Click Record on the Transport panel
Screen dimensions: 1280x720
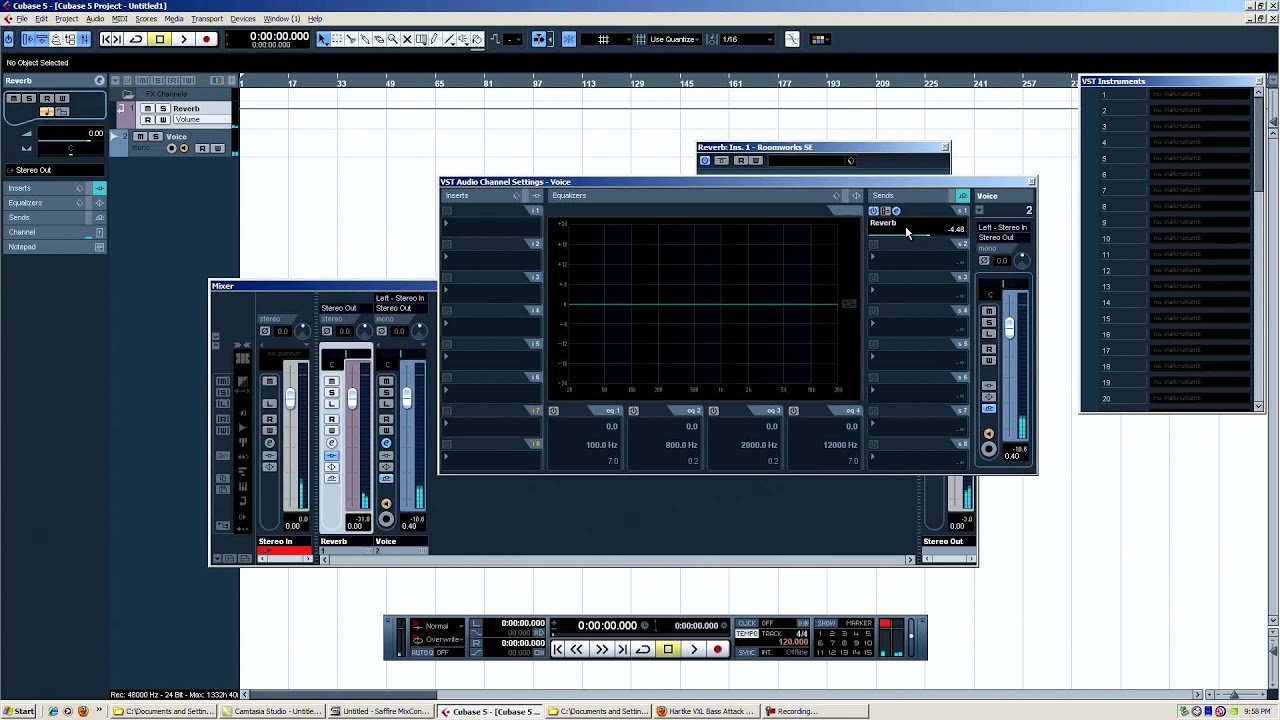pos(718,649)
